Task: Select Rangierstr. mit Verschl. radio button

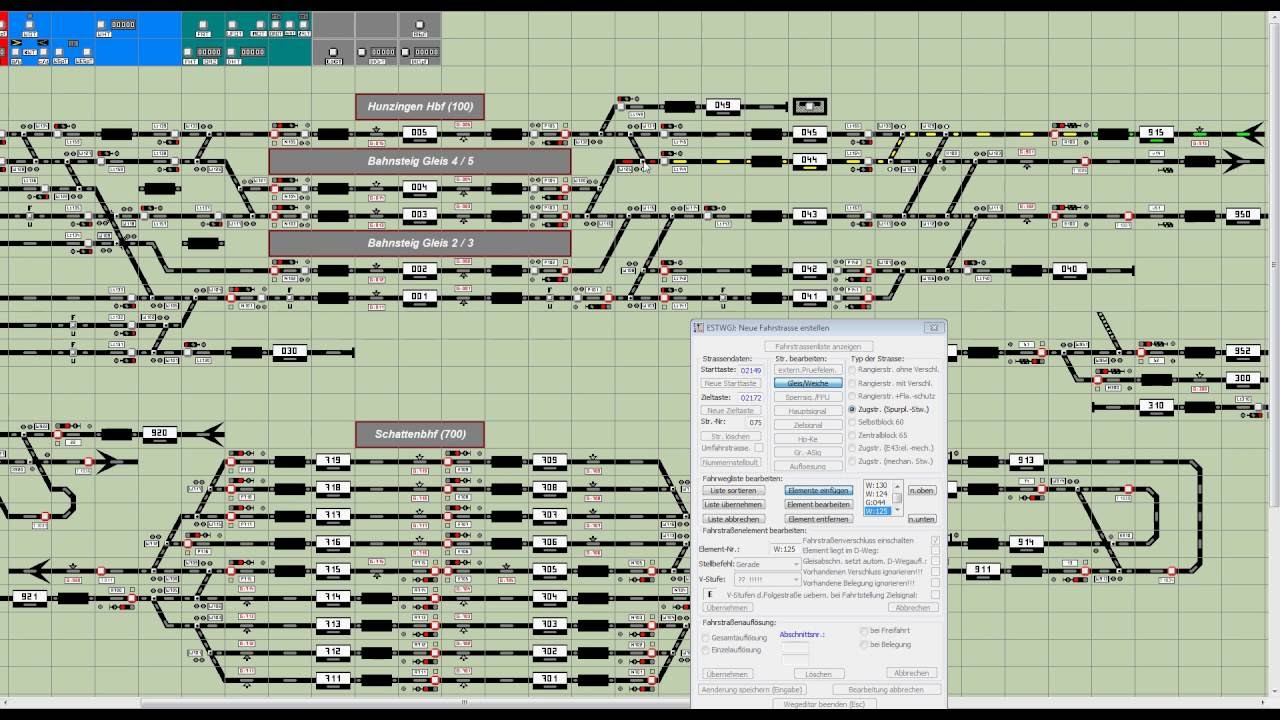Action: tap(892, 383)
